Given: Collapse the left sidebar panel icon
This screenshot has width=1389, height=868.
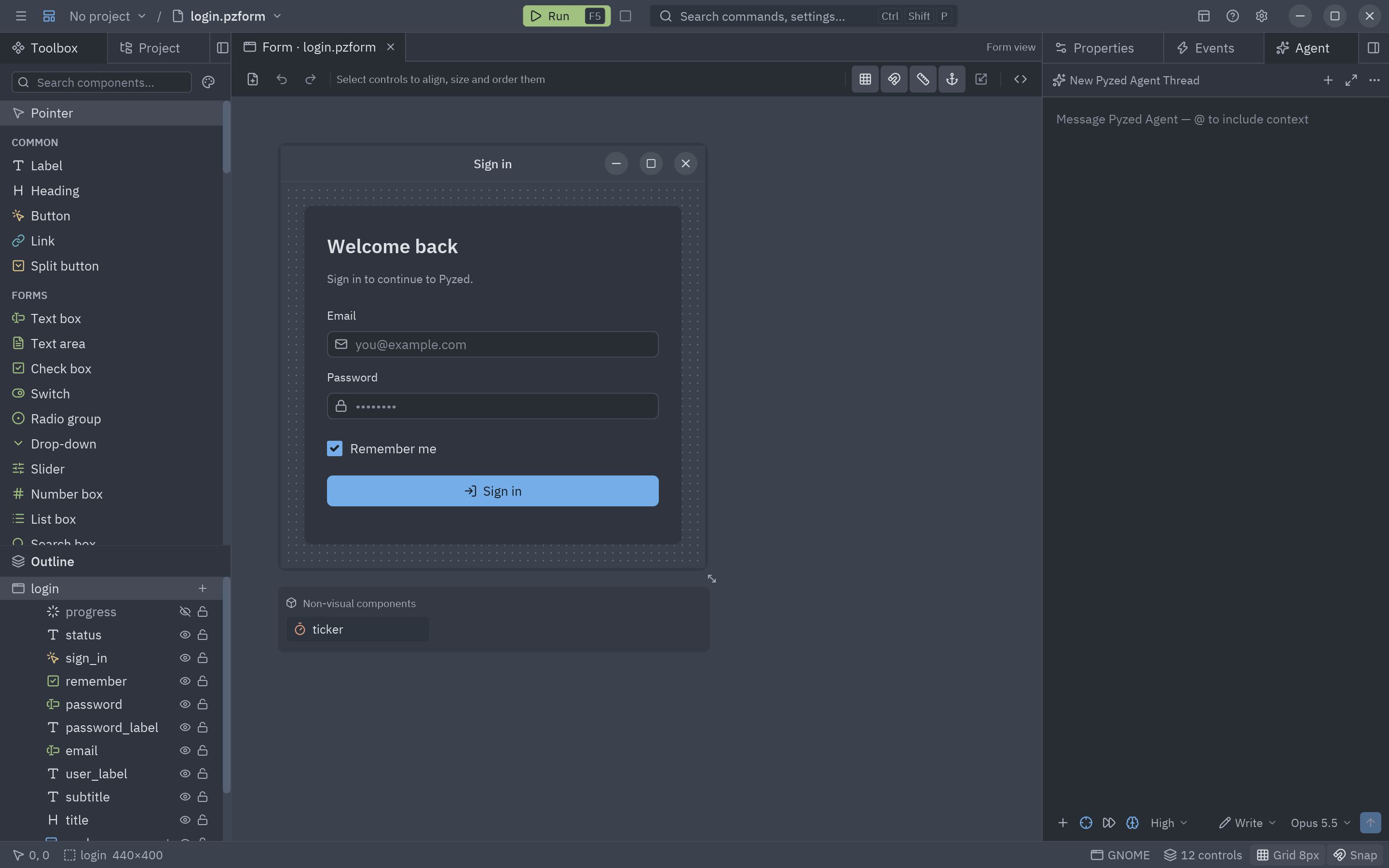Looking at the screenshot, I should [223, 48].
